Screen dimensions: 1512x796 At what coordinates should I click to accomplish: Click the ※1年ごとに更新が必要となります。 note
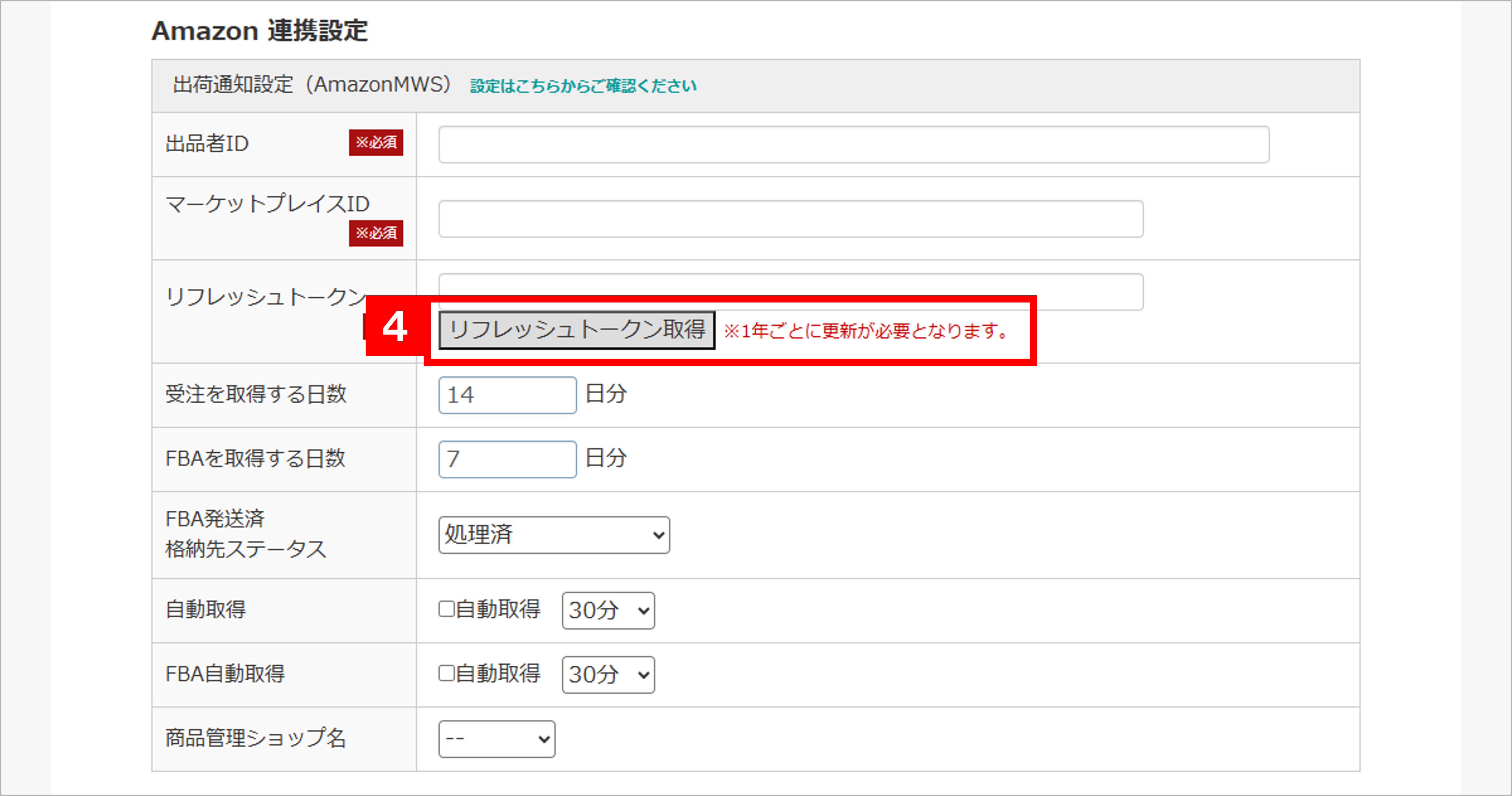pyautogui.click(x=866, y=331)
